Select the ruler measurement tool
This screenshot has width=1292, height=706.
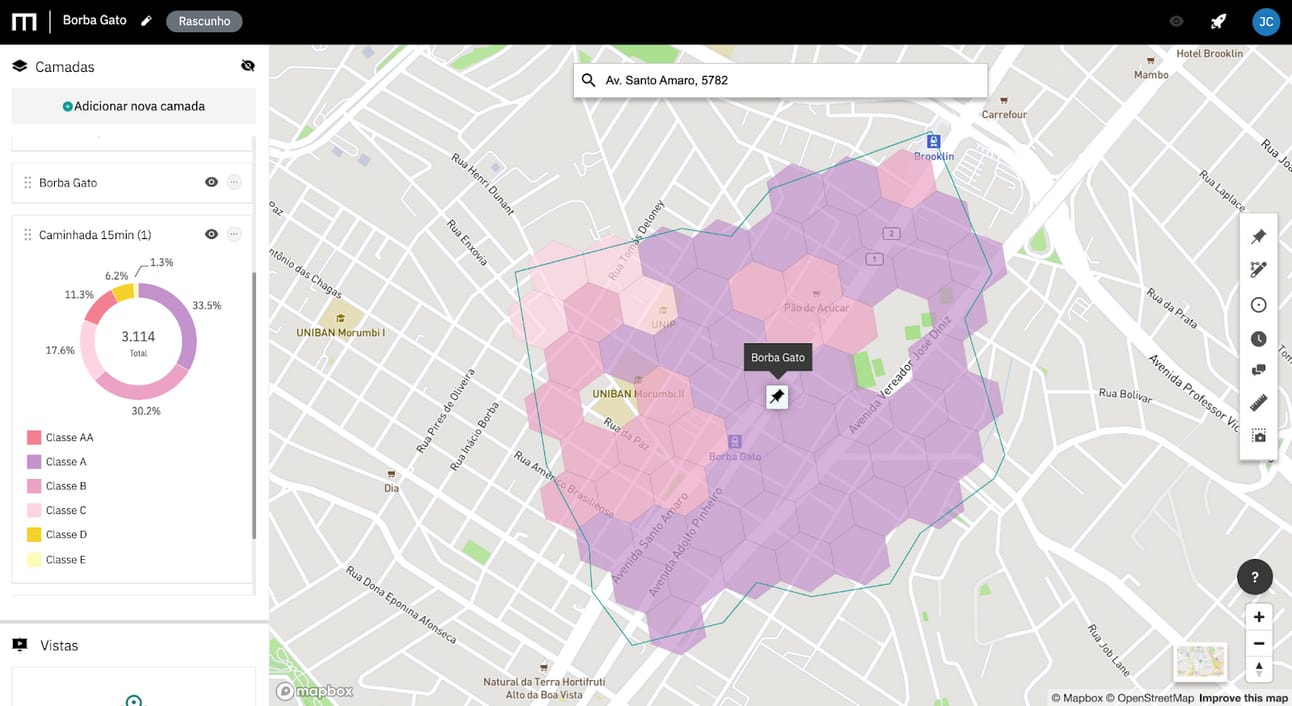click(x=1259, y=403)
